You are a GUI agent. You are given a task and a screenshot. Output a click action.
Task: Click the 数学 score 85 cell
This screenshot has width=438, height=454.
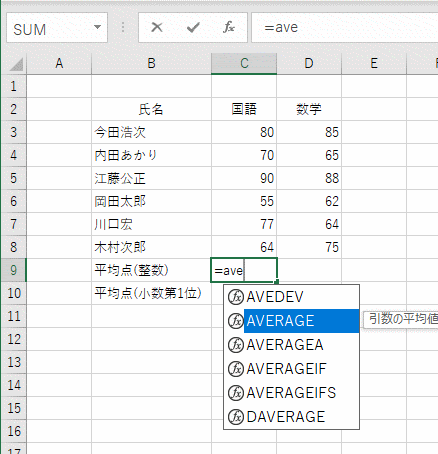(x=309, y=132)
